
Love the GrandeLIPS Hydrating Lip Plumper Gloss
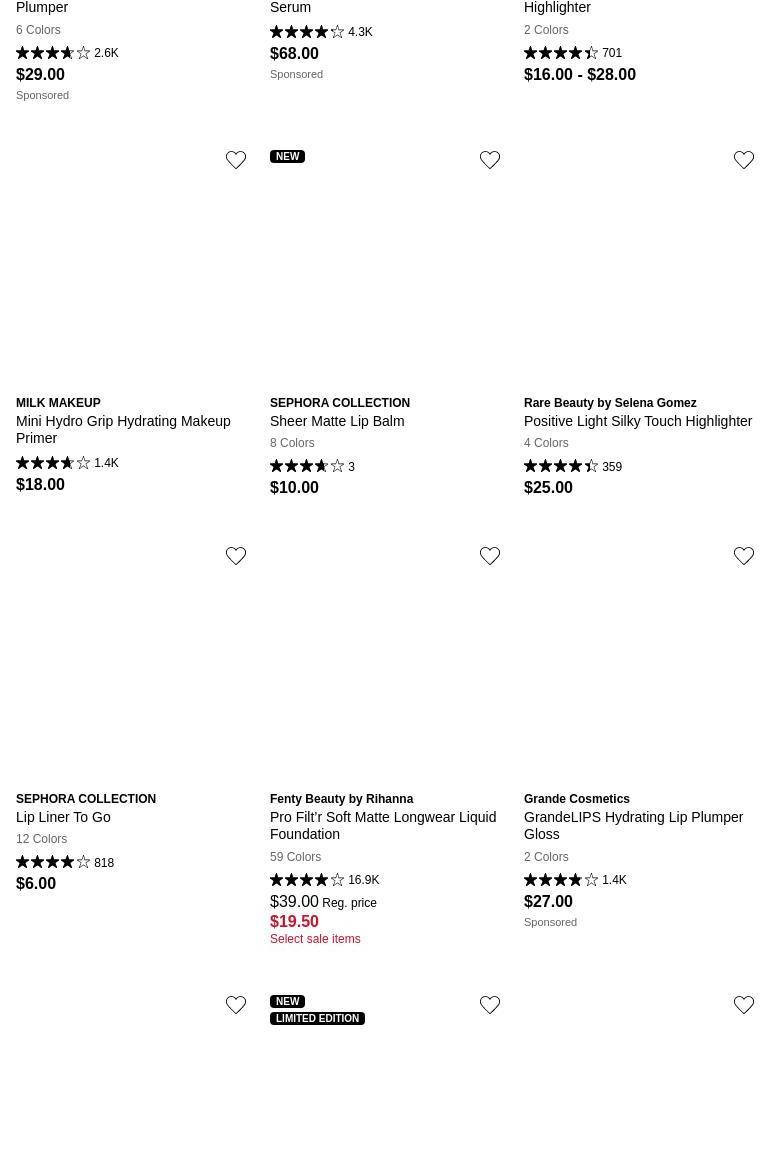[x=744, y=556]
